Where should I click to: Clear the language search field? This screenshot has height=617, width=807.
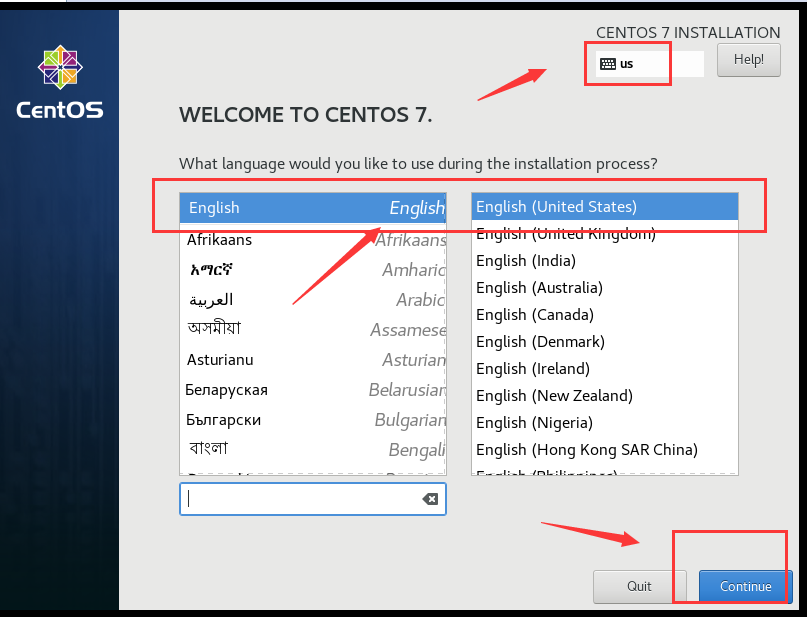(x=430, y=499)
